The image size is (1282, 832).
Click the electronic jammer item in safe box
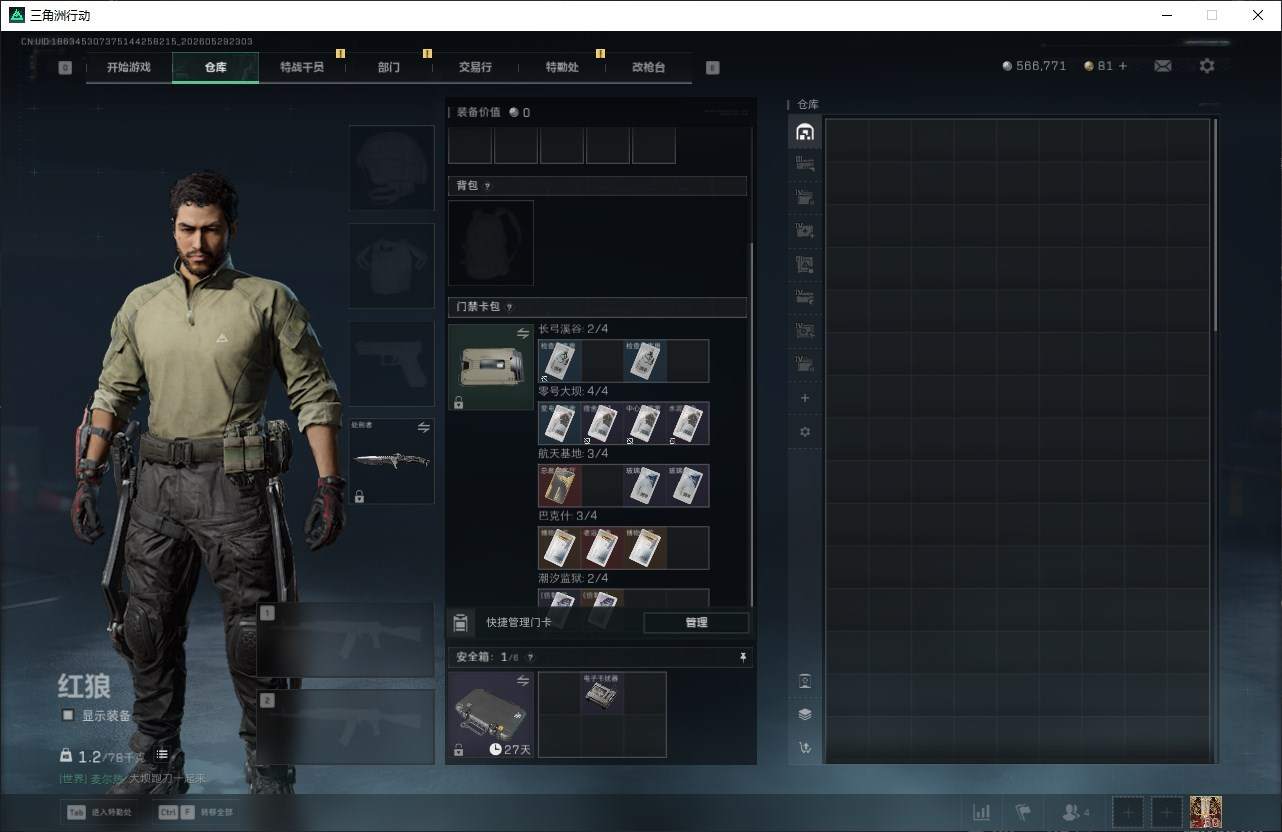[x=602, y=693]
